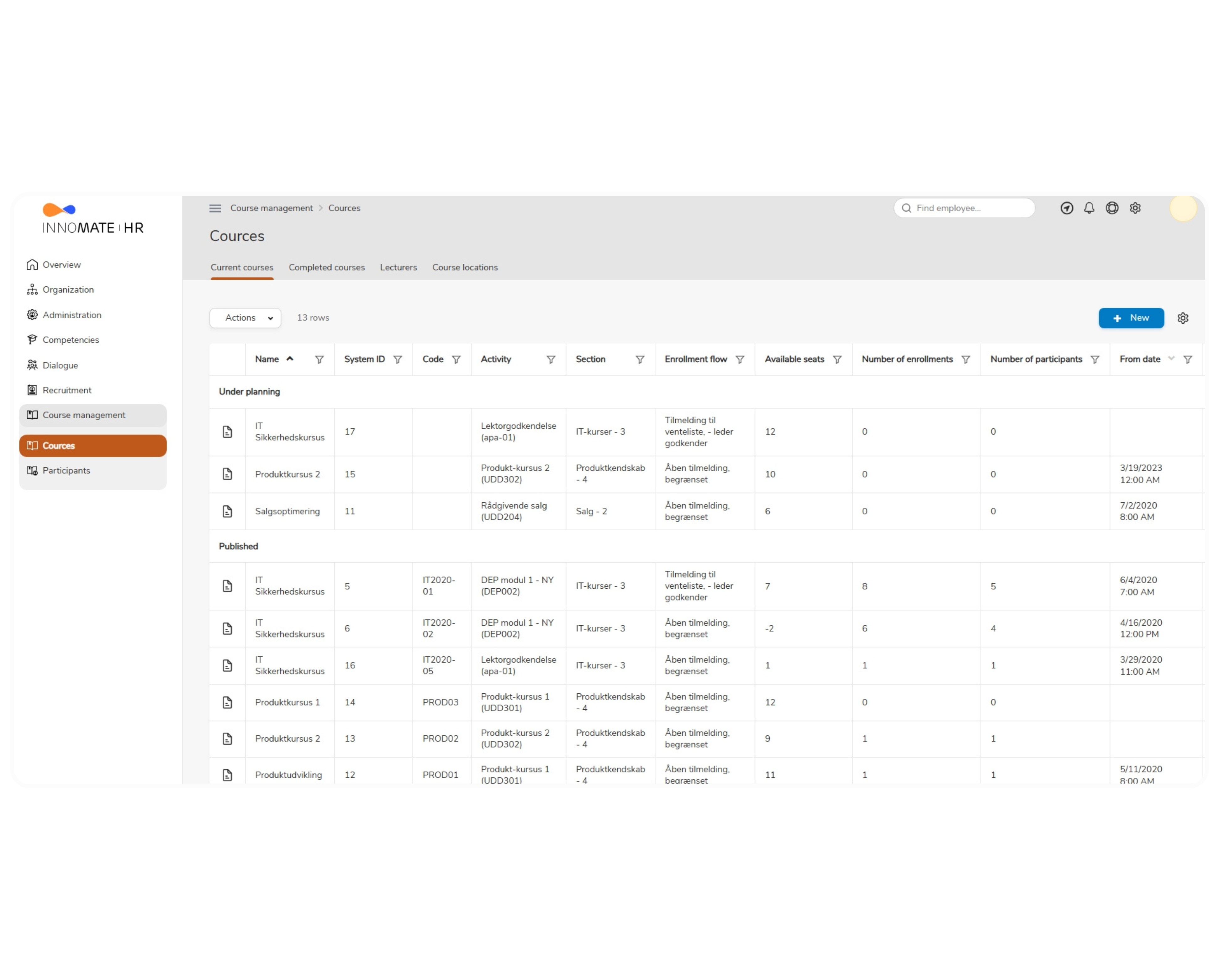
Task: Filter the Available seats column
Action: [x=837, y=360]
